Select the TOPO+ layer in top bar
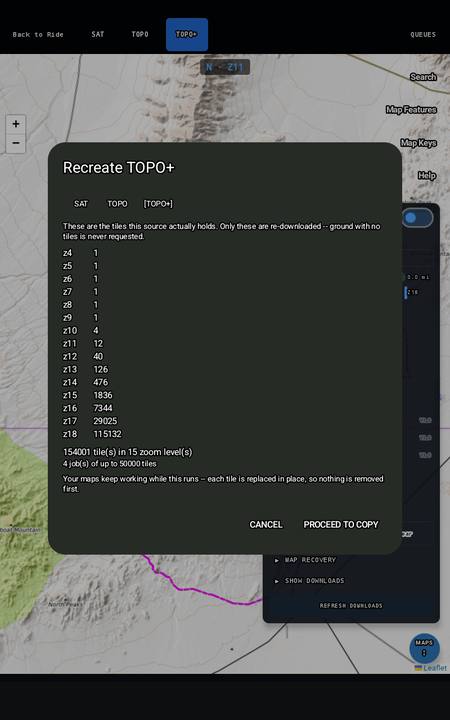The image size is (450, 720). [x=186, y=34]
